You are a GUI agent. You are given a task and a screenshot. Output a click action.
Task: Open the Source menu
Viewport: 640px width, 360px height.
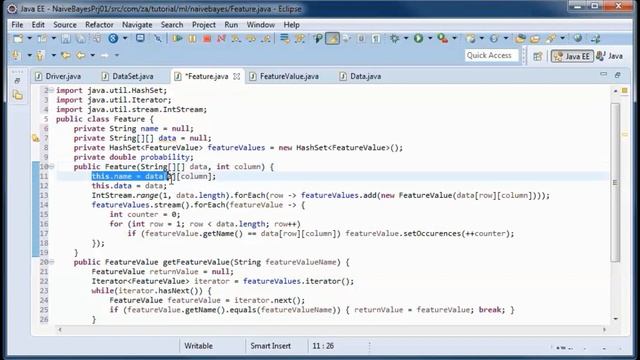coord(65,25)
